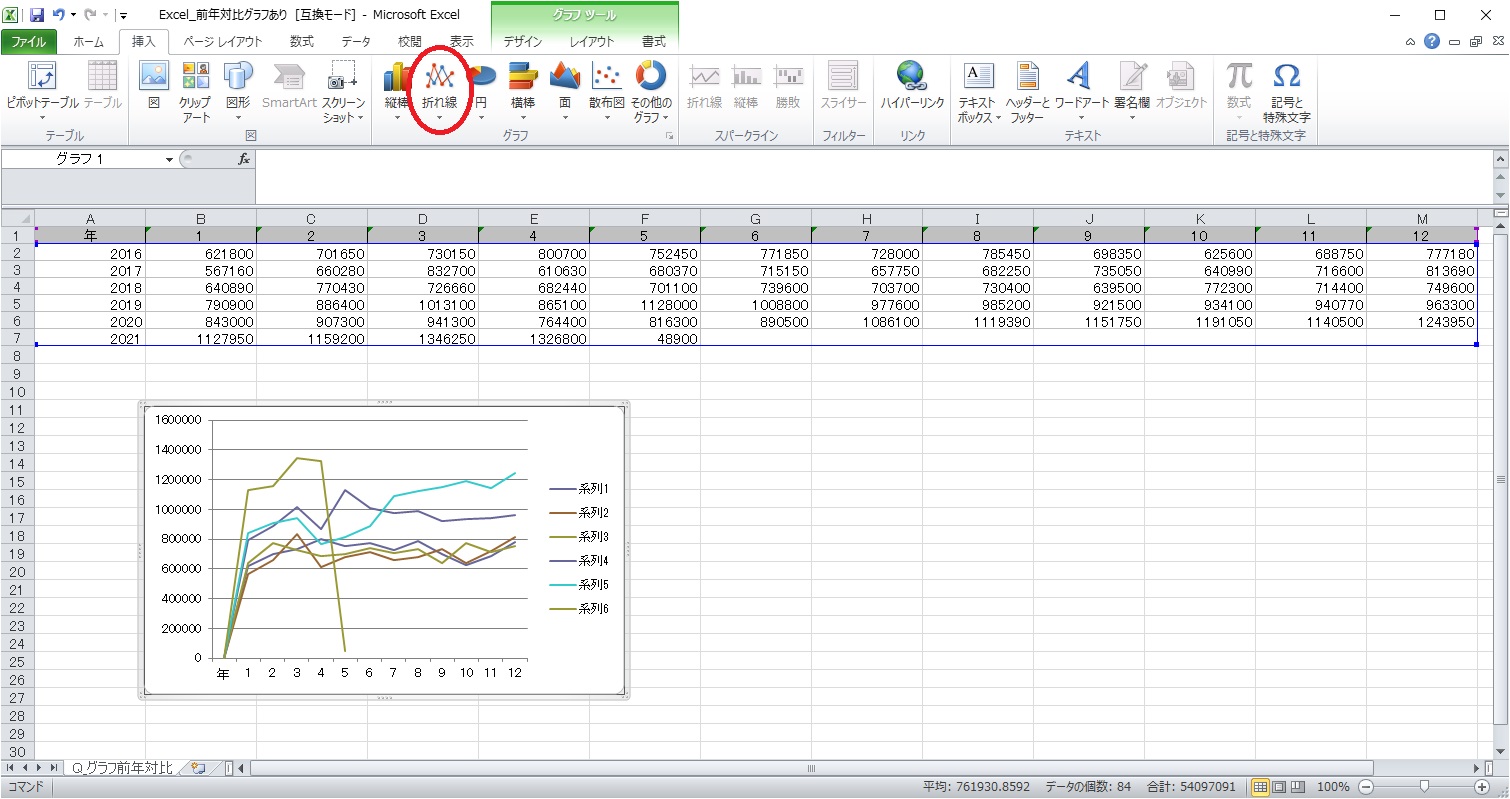The height and width of the screenshot is (799, 1510).
Task: Undo the last action
Action: point(59,15)
